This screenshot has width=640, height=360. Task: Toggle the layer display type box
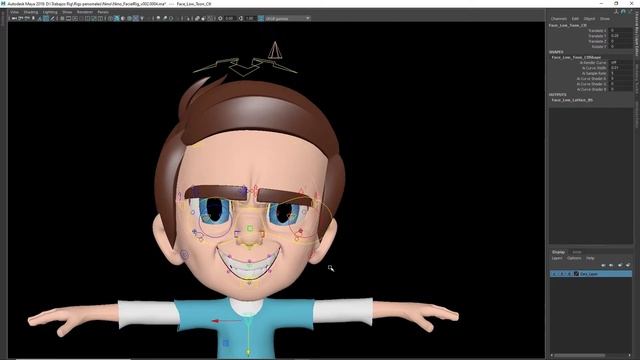[x=569, y=274]
